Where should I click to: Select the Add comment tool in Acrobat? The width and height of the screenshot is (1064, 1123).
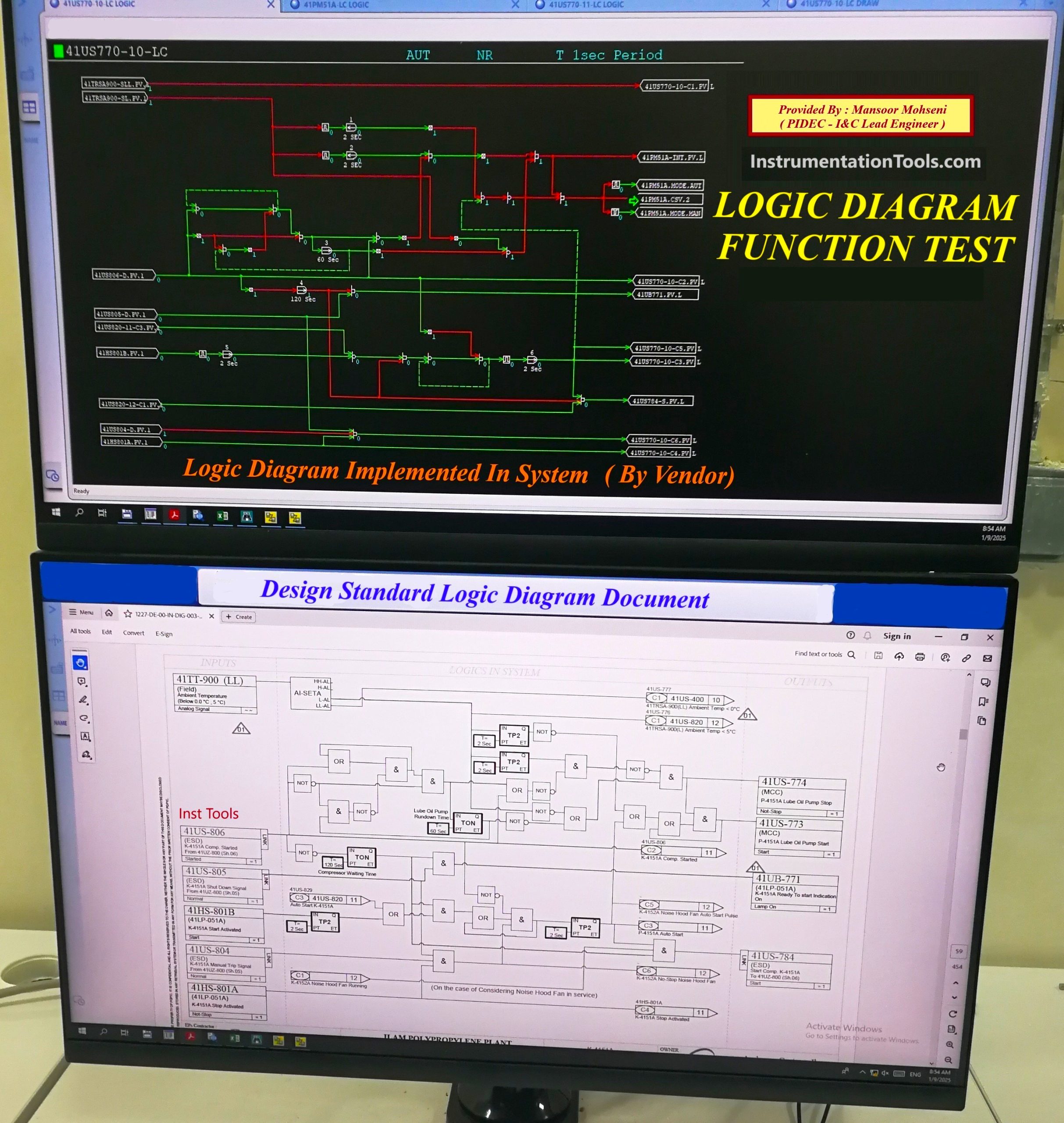tap(82, 682)
